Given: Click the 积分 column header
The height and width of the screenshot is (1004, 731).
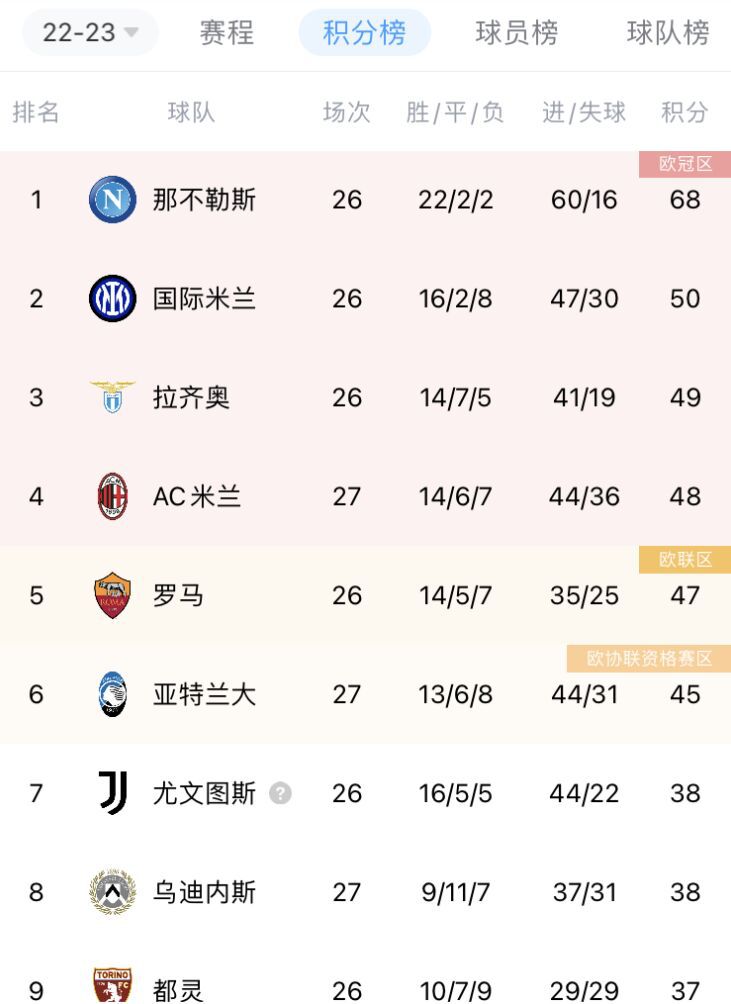Looking at the screenshot, I should point(685,112).
